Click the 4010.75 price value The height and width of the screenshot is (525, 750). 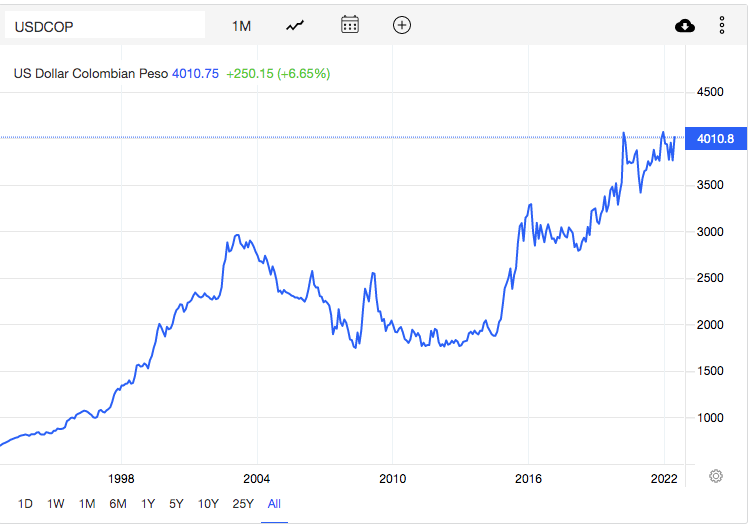click(x=195, y=74)
